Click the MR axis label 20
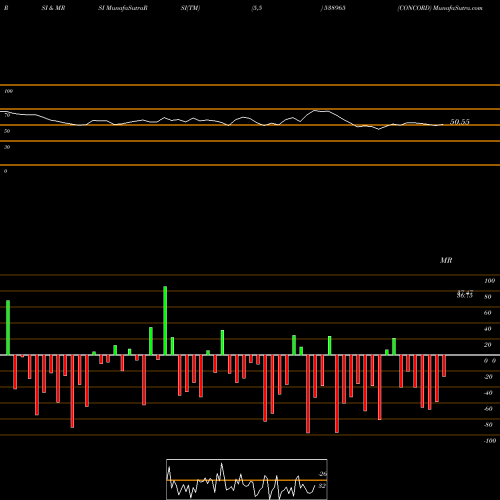 point(488,345)
